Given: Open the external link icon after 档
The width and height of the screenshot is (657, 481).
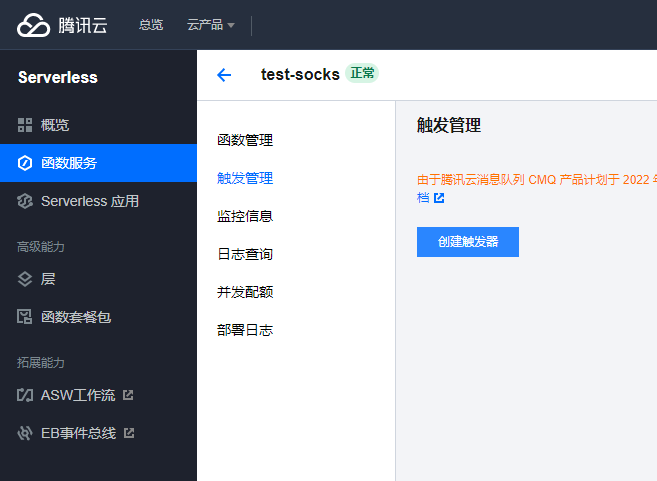Looking at the screenshot, I should click(x=439, y=198).
